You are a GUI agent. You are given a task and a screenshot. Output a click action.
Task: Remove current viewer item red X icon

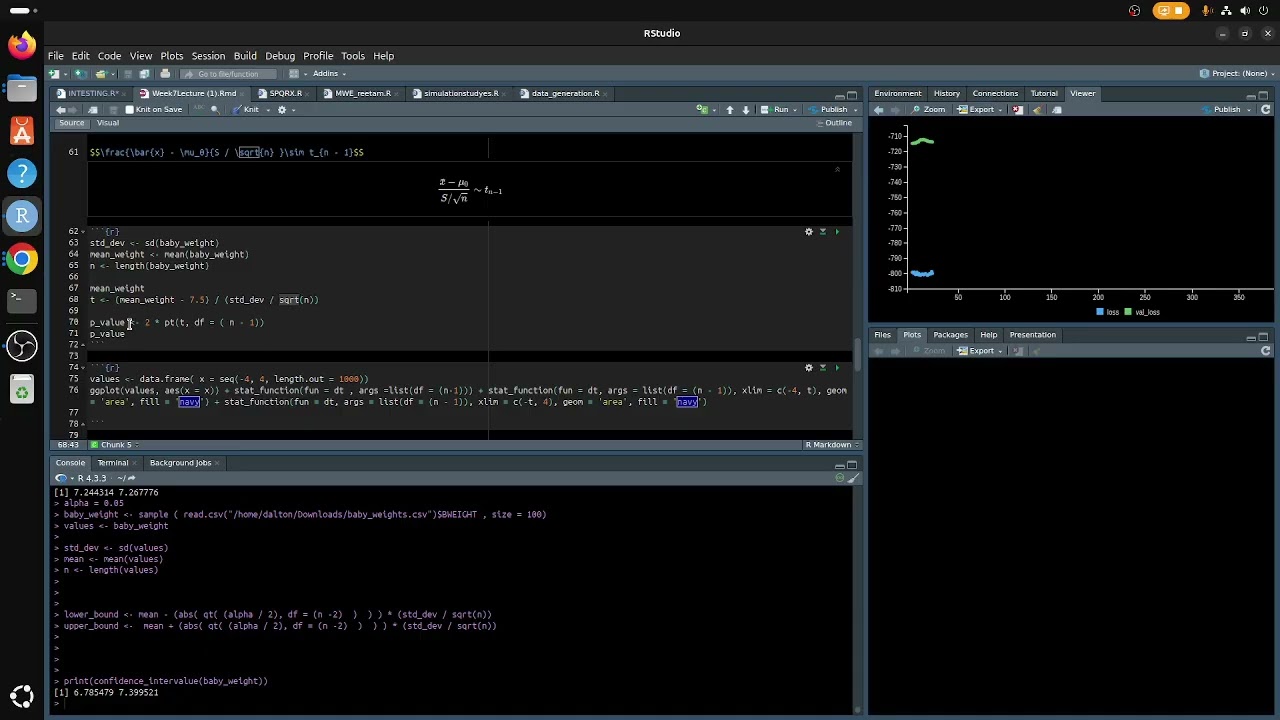1018,110
